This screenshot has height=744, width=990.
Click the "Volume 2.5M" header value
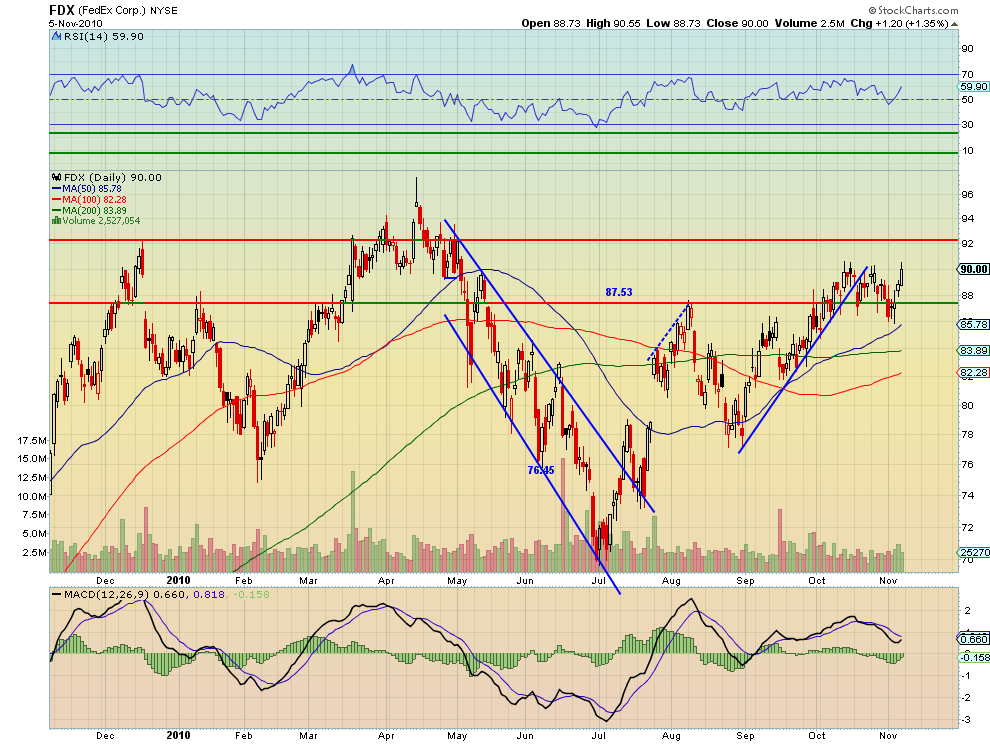click(x=809, y=23)
